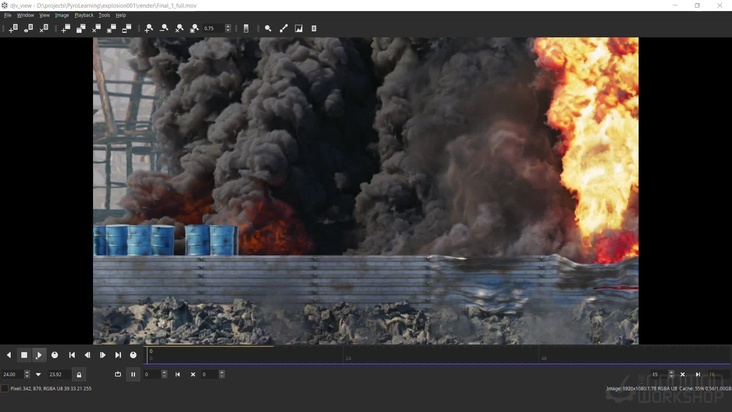Image resolution: width=732 pixels, height=412 pixels.
Task: Click the real speed value 23.92
Action: (59, 374)
